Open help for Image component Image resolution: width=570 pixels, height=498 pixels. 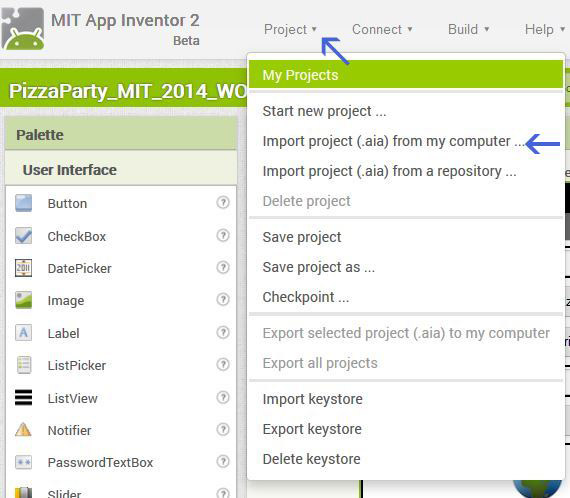tap(223, 299)
